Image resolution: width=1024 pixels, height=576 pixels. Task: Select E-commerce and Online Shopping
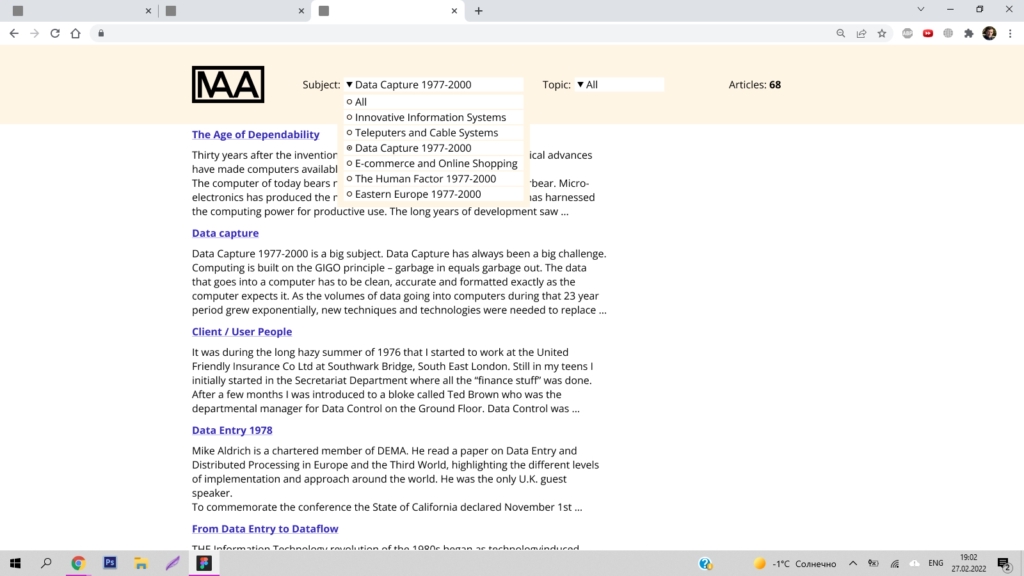434,163
